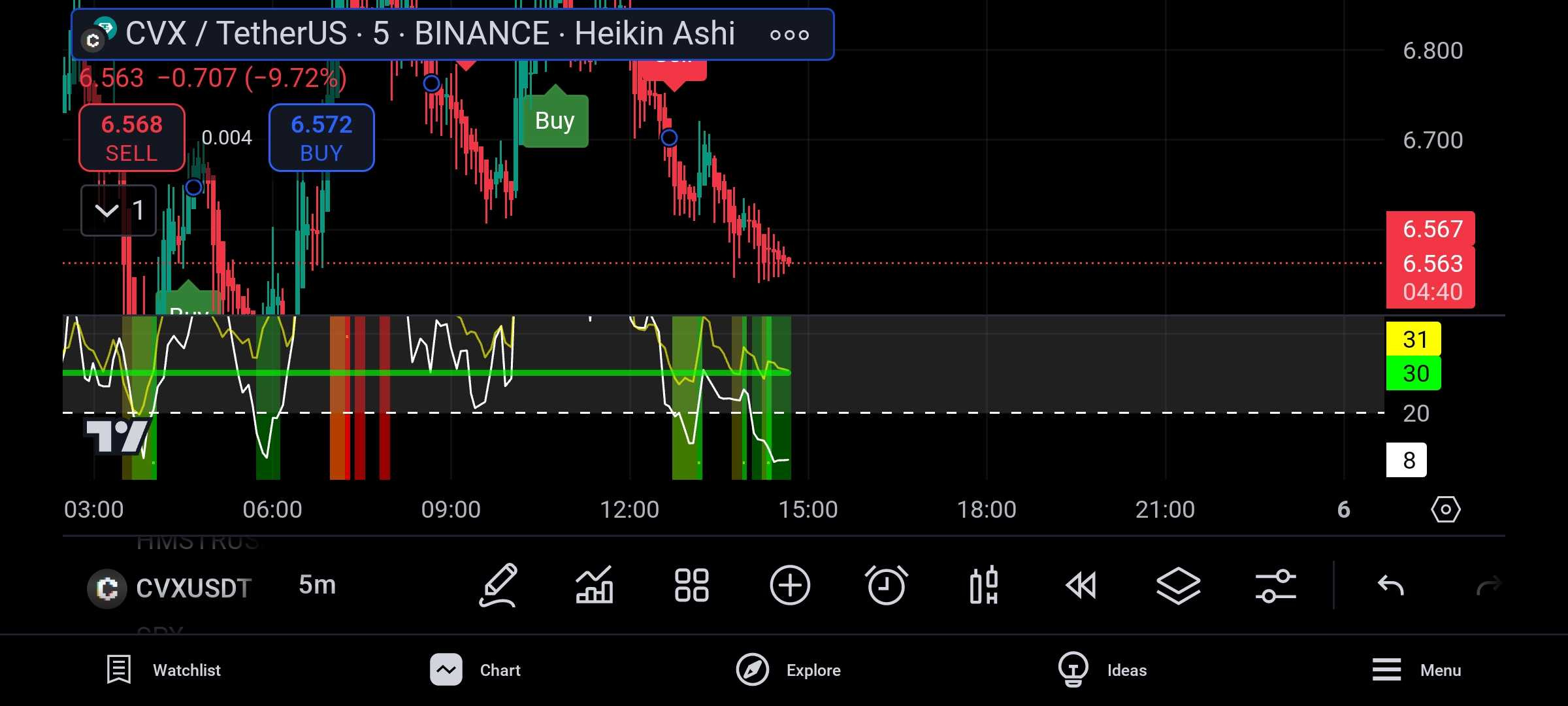1568x706 pixels.
Task: Tap the add symbol plus-circle icon
Action: [790, 585]
